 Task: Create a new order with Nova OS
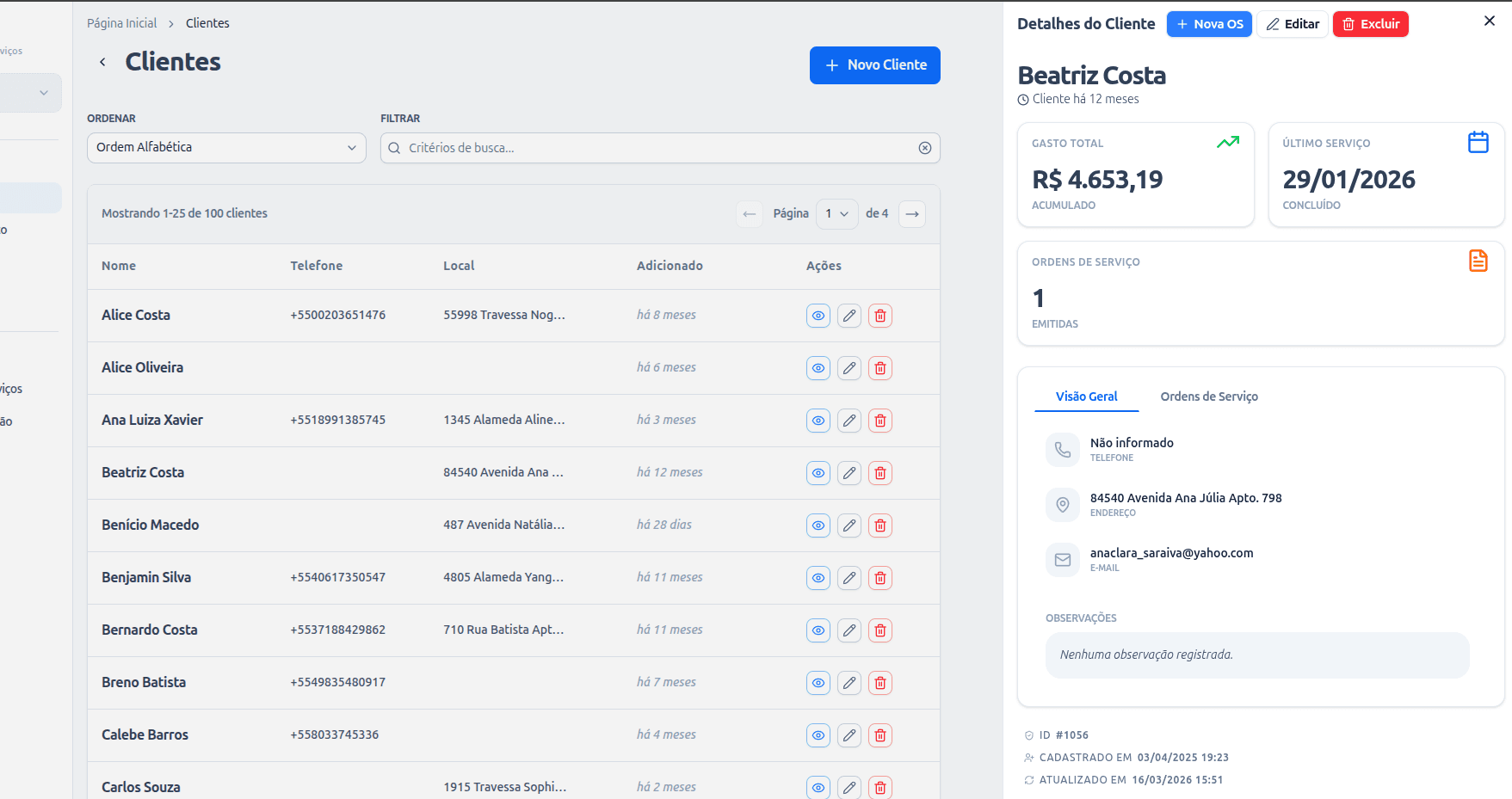pyautogui.click(x=1209, y=24)
